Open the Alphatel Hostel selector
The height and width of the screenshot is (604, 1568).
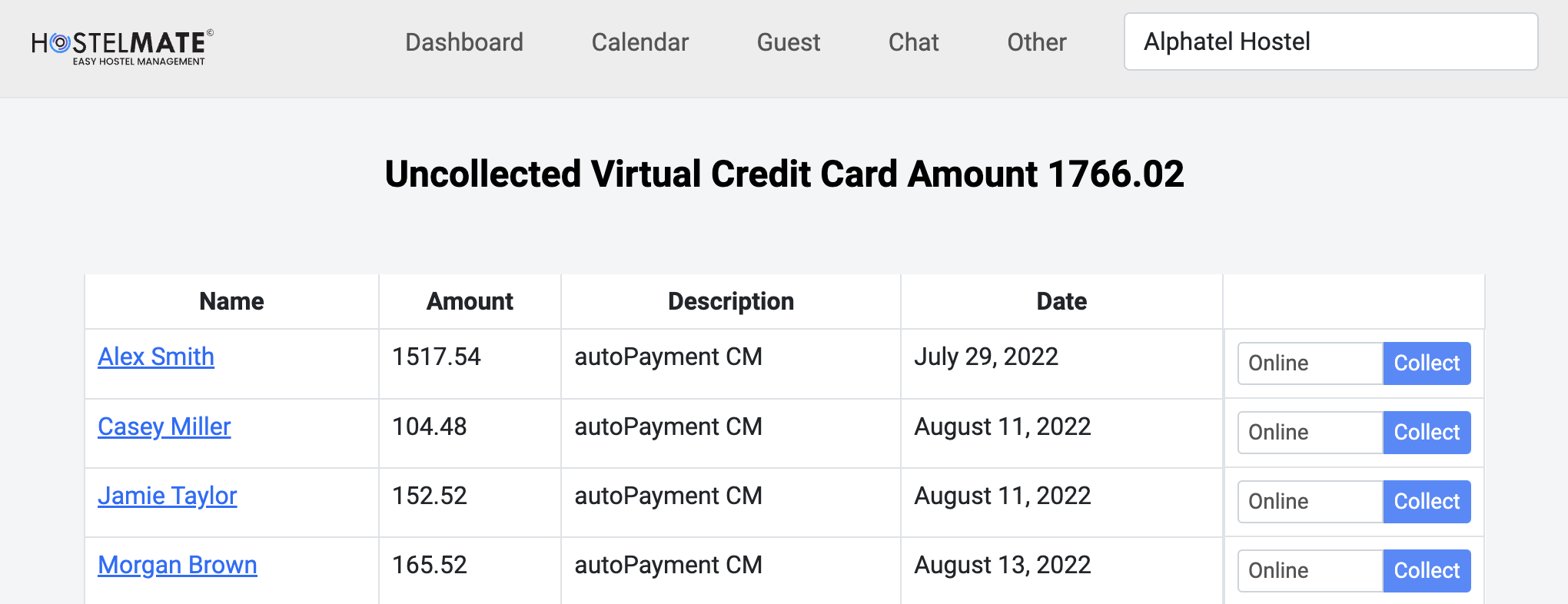click(1330, 41)
